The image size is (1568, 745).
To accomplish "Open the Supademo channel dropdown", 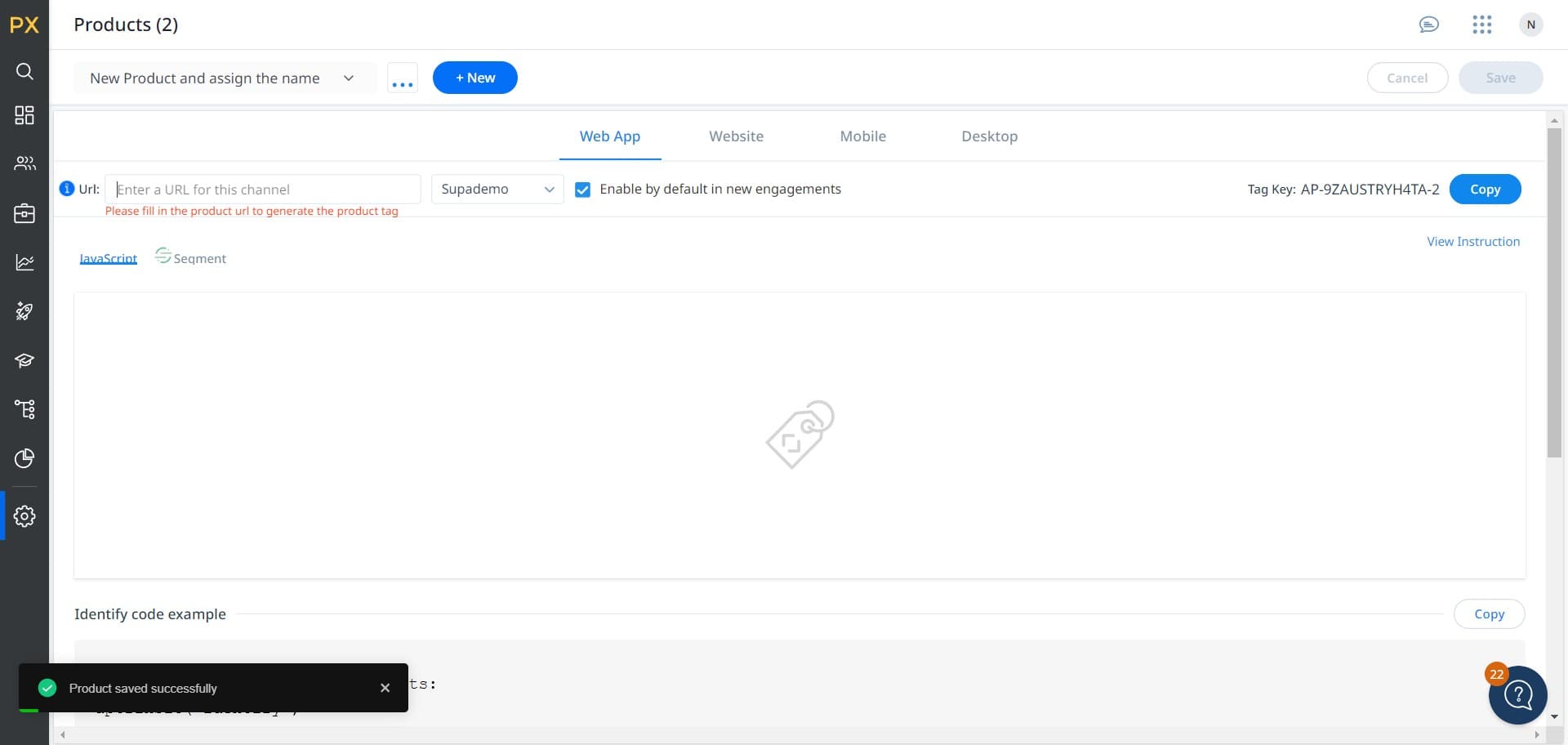I will 497,189.
